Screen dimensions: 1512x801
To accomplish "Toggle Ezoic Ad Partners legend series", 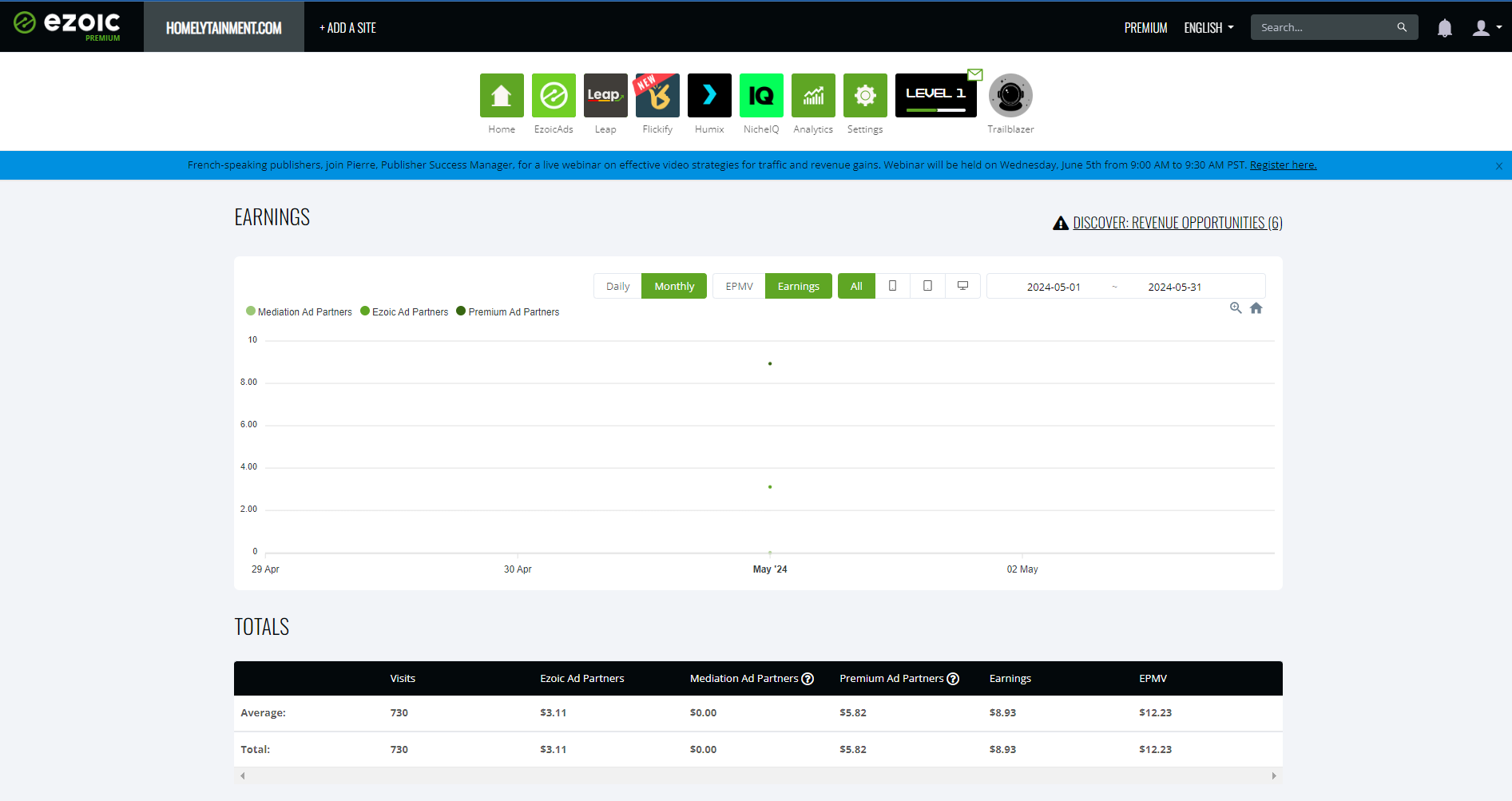I will click(x=404, y=312).
